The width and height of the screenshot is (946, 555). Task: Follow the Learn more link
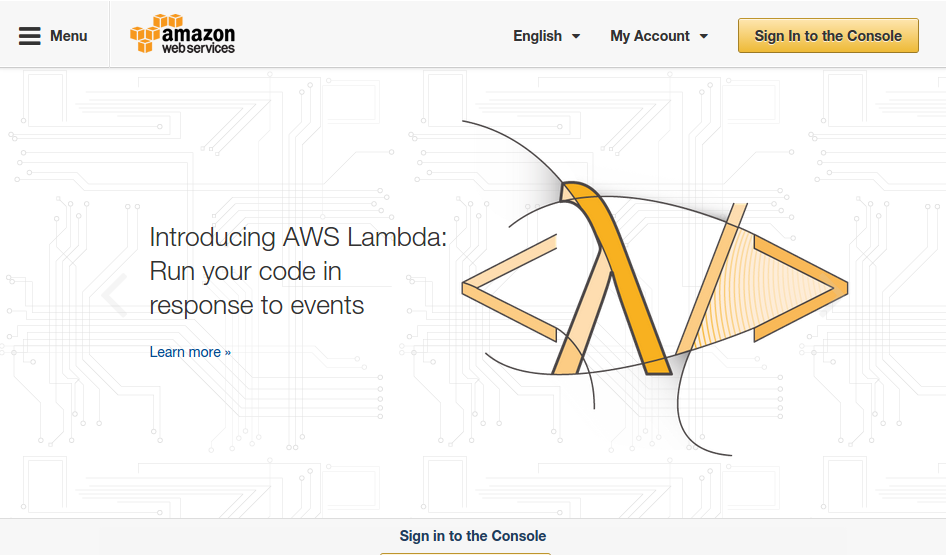pyautogui.click(x=190, y=352)
